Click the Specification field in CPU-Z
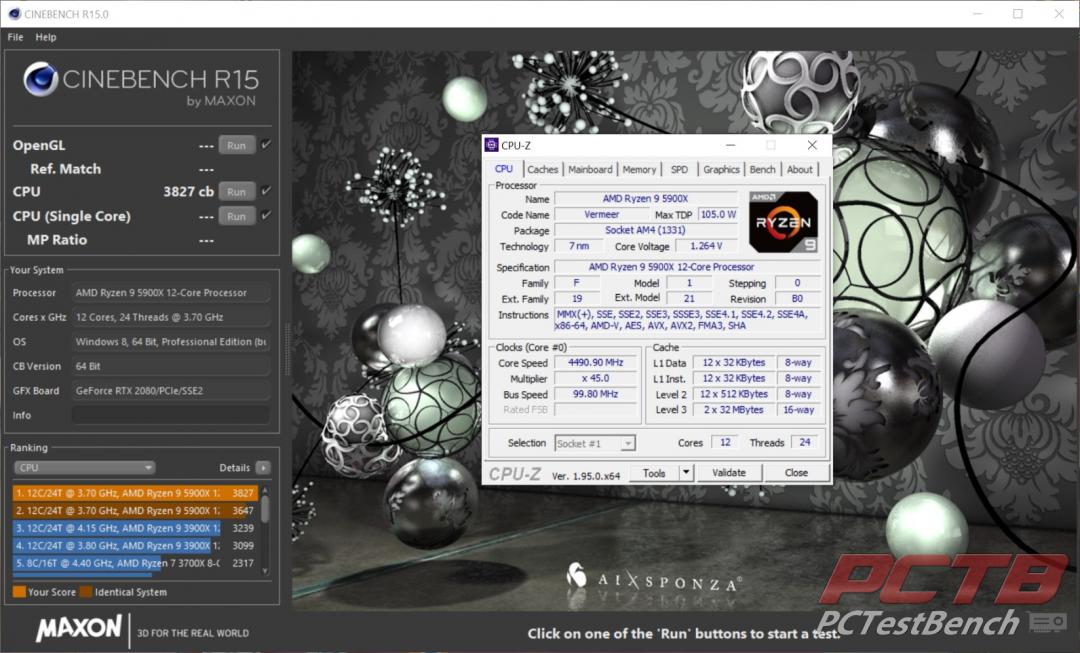The height and width of the screenshot is (653, 1080). click(687, 267)
